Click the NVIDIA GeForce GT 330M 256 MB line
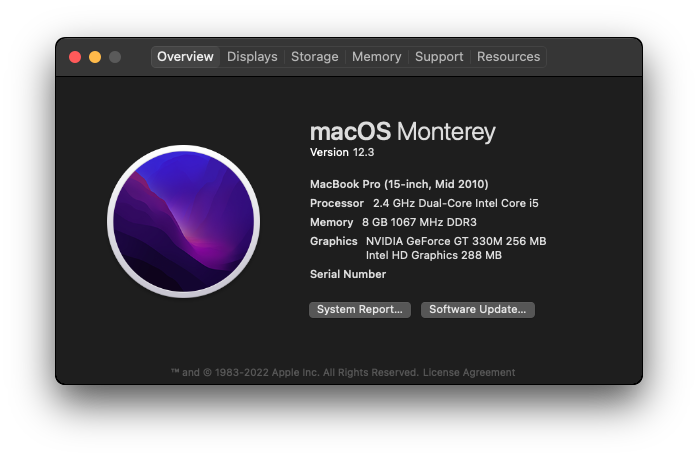This screenshot has height=458, width=698. pos(456,241)
